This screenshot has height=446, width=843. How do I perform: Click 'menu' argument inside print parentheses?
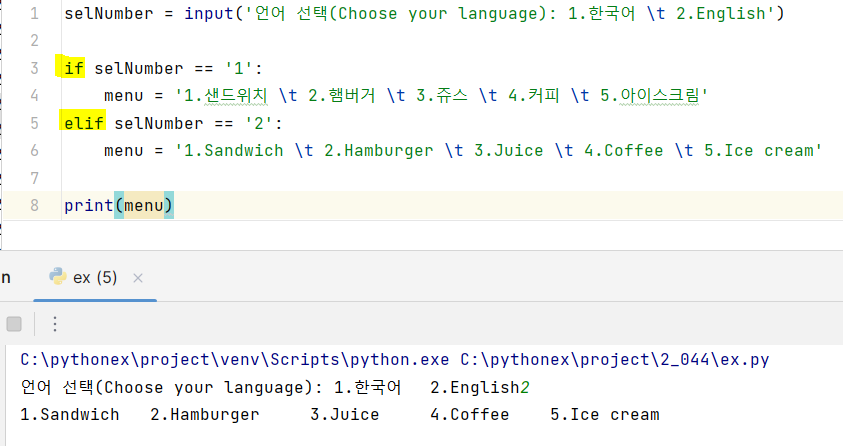click(144, 205)
